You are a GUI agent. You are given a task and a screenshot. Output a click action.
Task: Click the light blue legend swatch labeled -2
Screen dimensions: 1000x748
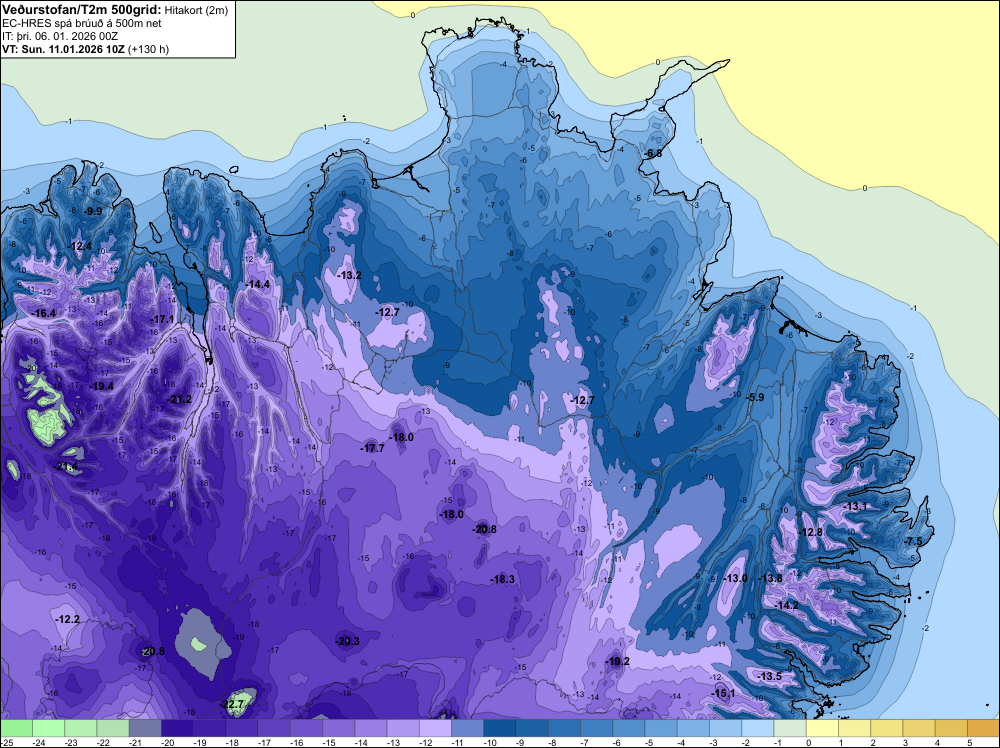(x=758, y=728)
